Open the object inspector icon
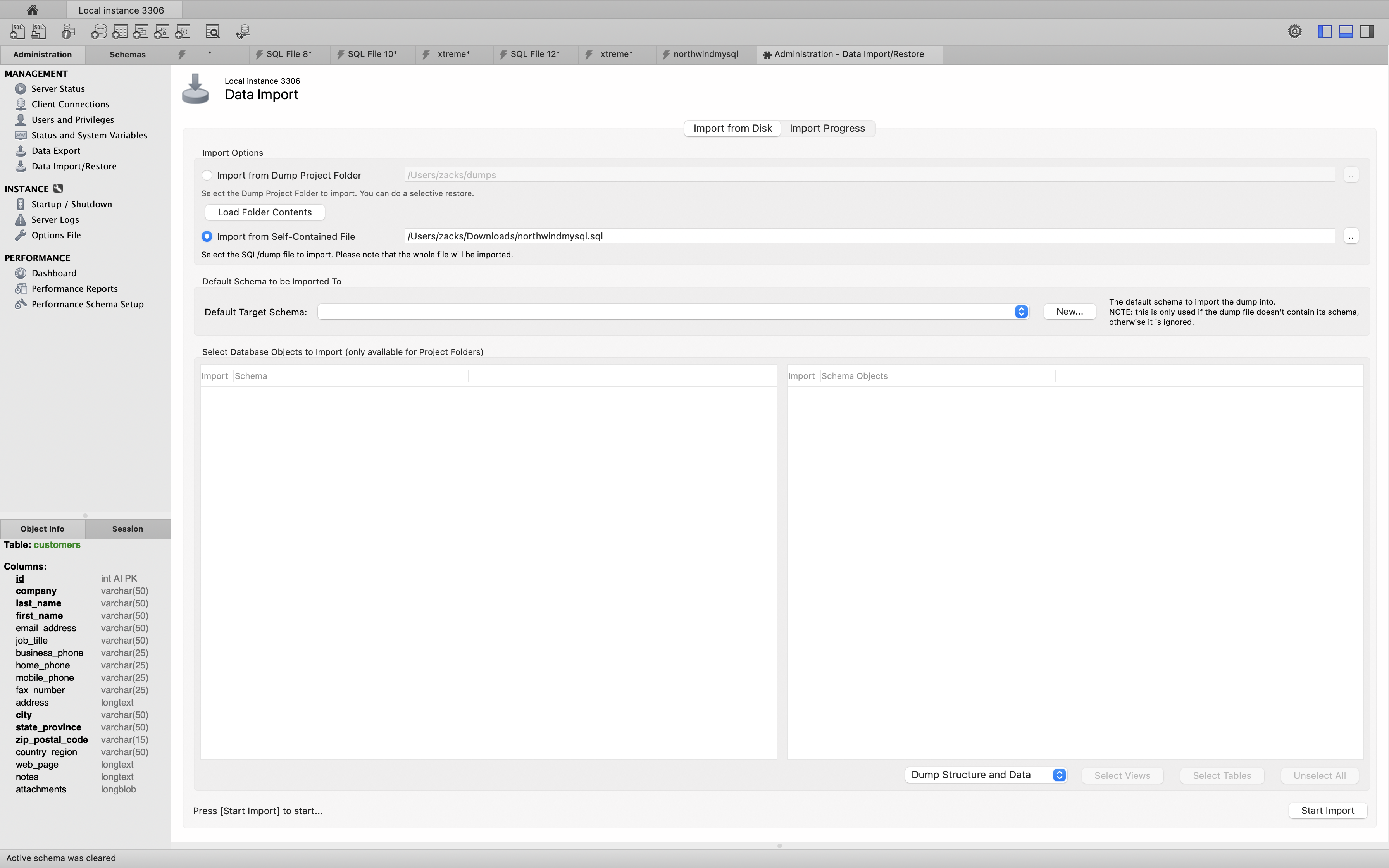This screenshot has height=868, width=1389. pyautogui.click(x=68, y=31)
